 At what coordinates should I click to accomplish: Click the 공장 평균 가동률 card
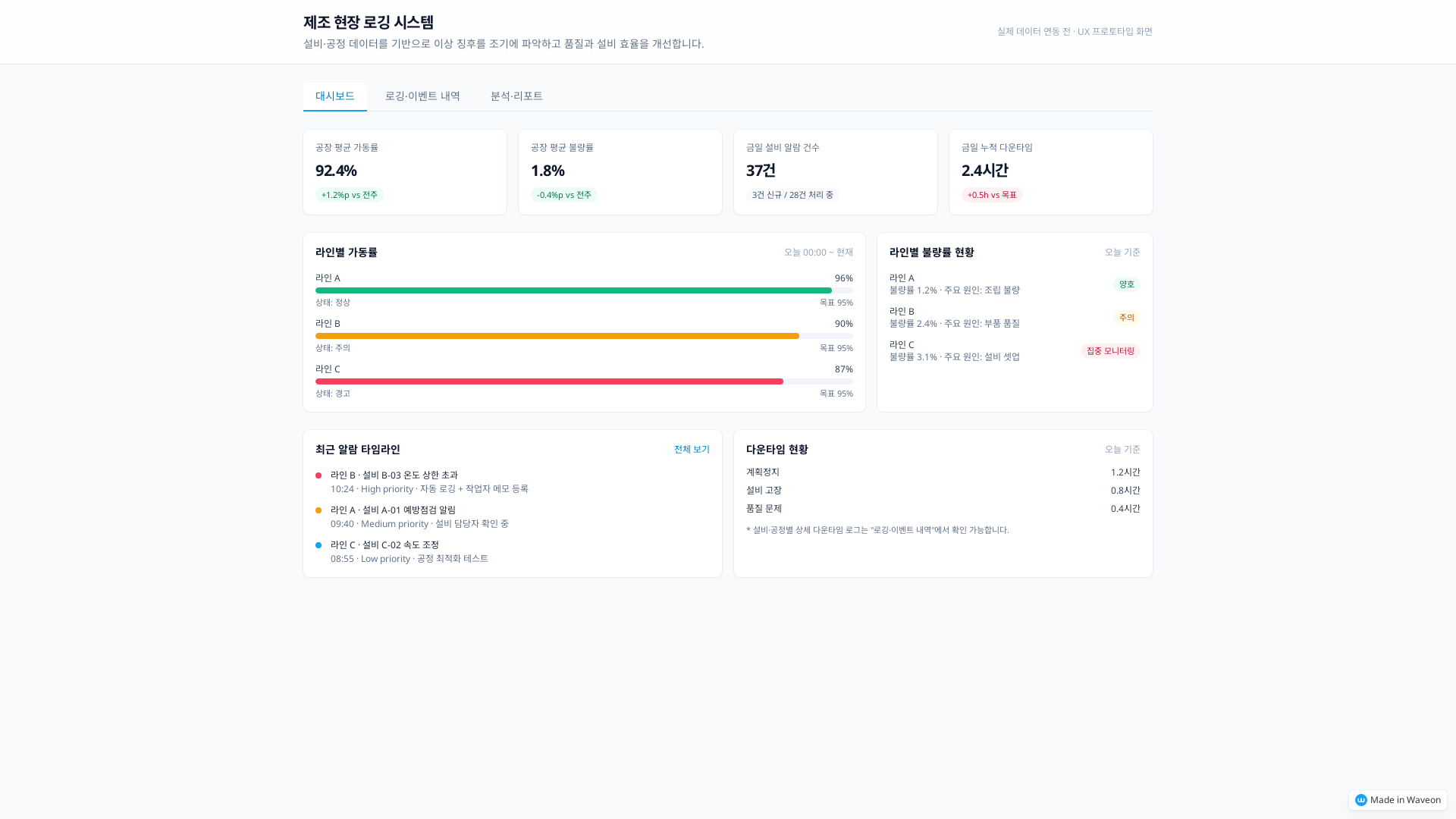[405, 172]
